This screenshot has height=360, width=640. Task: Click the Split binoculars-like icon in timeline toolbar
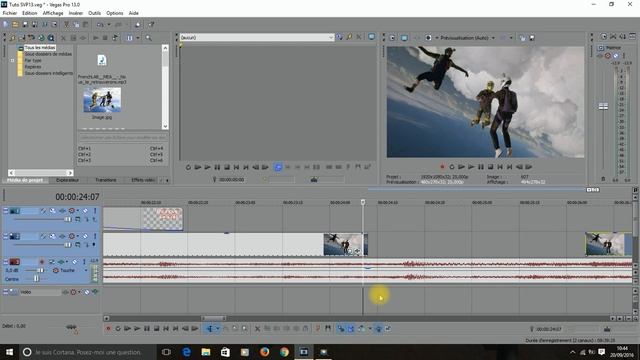[328, 329]
